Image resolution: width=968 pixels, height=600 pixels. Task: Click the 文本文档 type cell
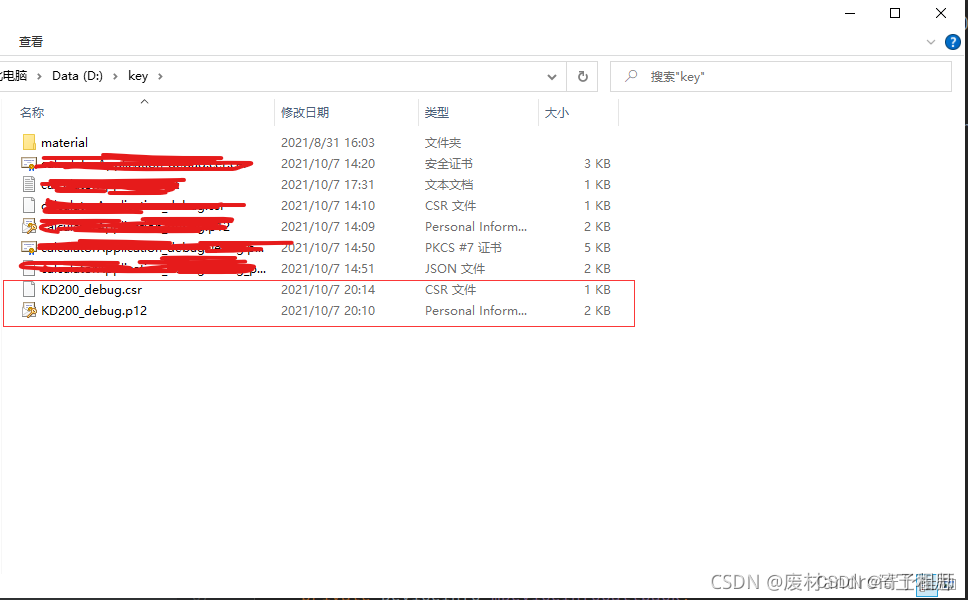tap(449, 185)
